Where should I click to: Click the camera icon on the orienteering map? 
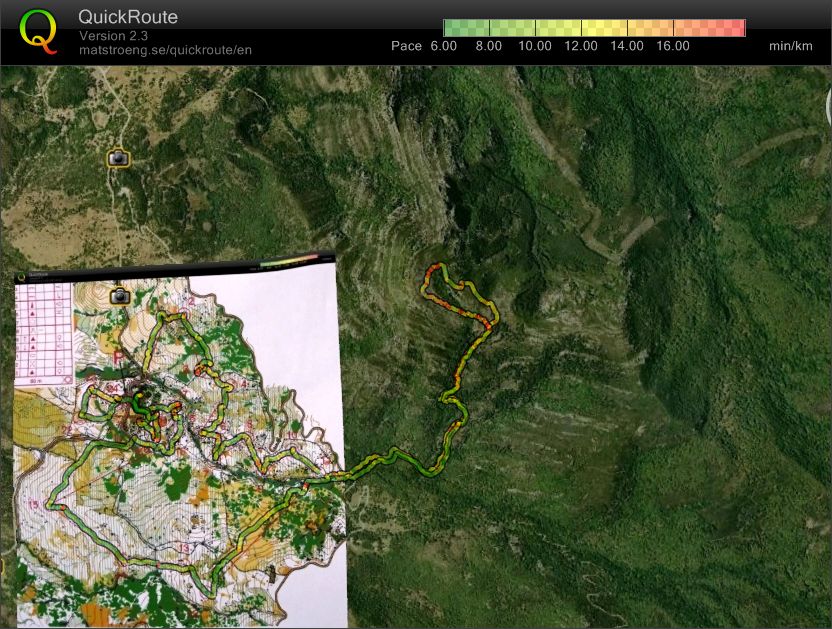[x=120, y=296]
